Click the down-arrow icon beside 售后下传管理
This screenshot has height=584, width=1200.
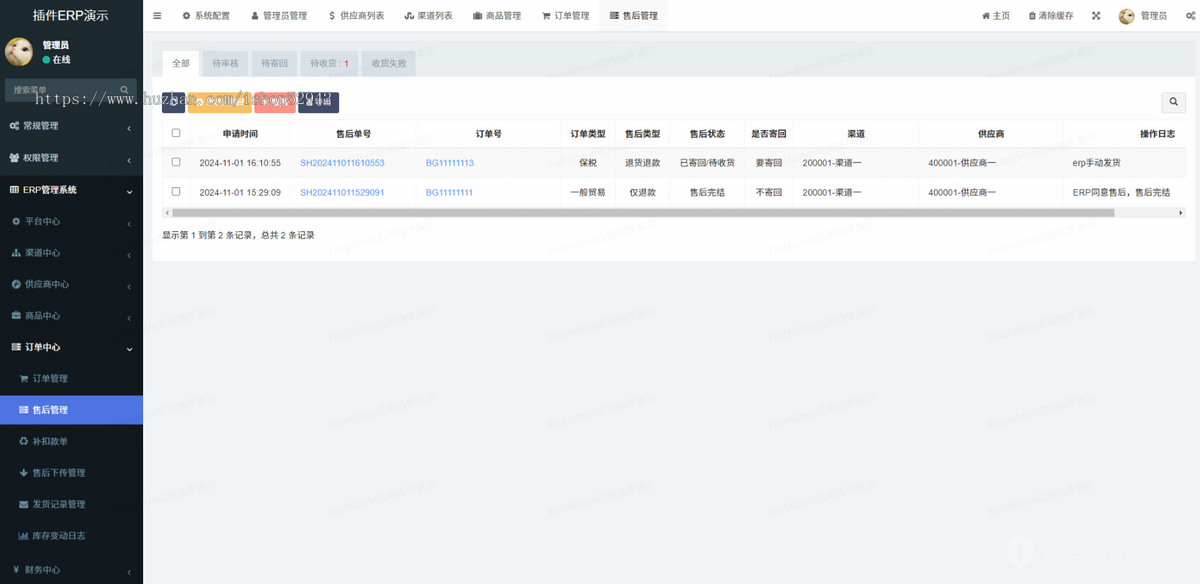(x=24, y=473)
